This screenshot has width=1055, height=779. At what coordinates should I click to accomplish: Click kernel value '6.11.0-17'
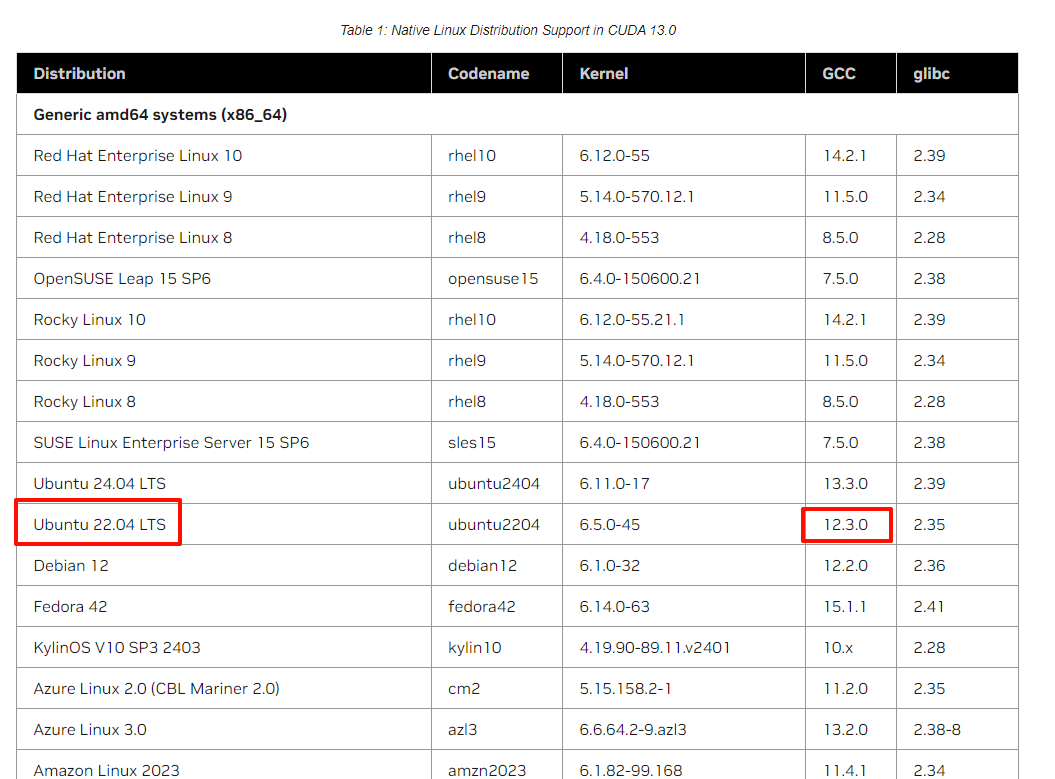[614, 484]
